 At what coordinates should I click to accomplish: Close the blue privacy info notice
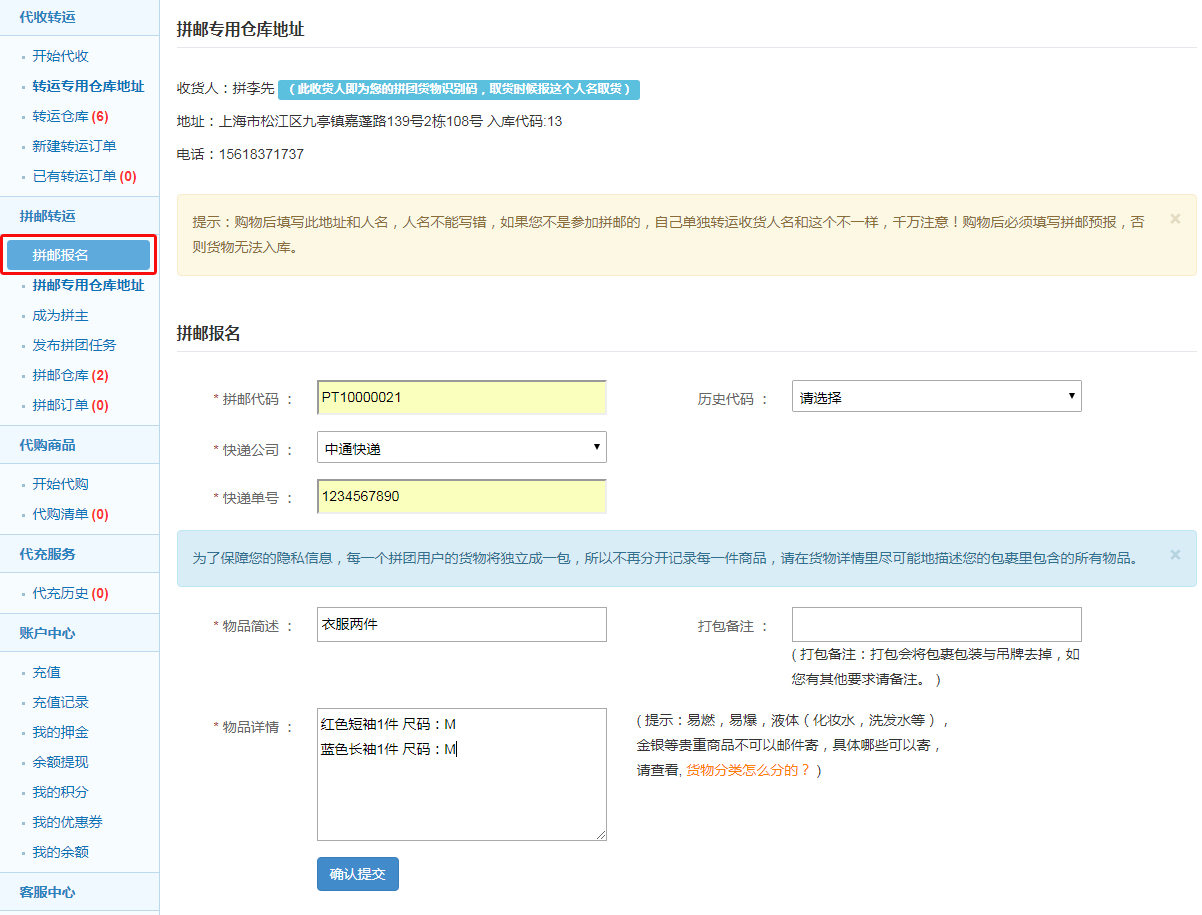pos(1175,554)
